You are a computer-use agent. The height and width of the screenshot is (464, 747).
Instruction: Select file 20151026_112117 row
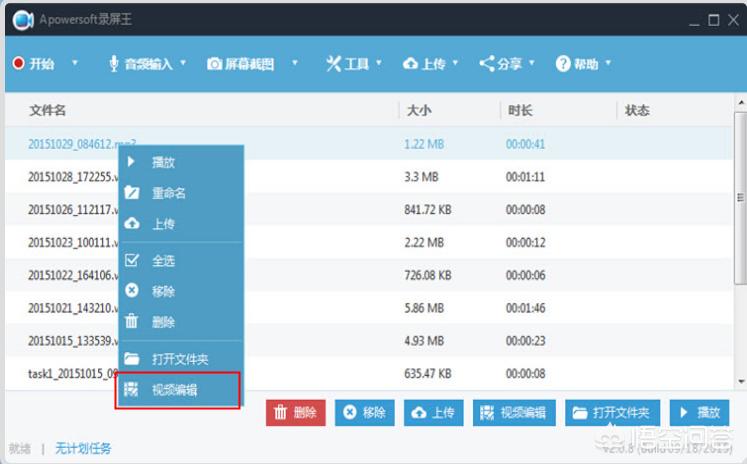coord(369,210)
